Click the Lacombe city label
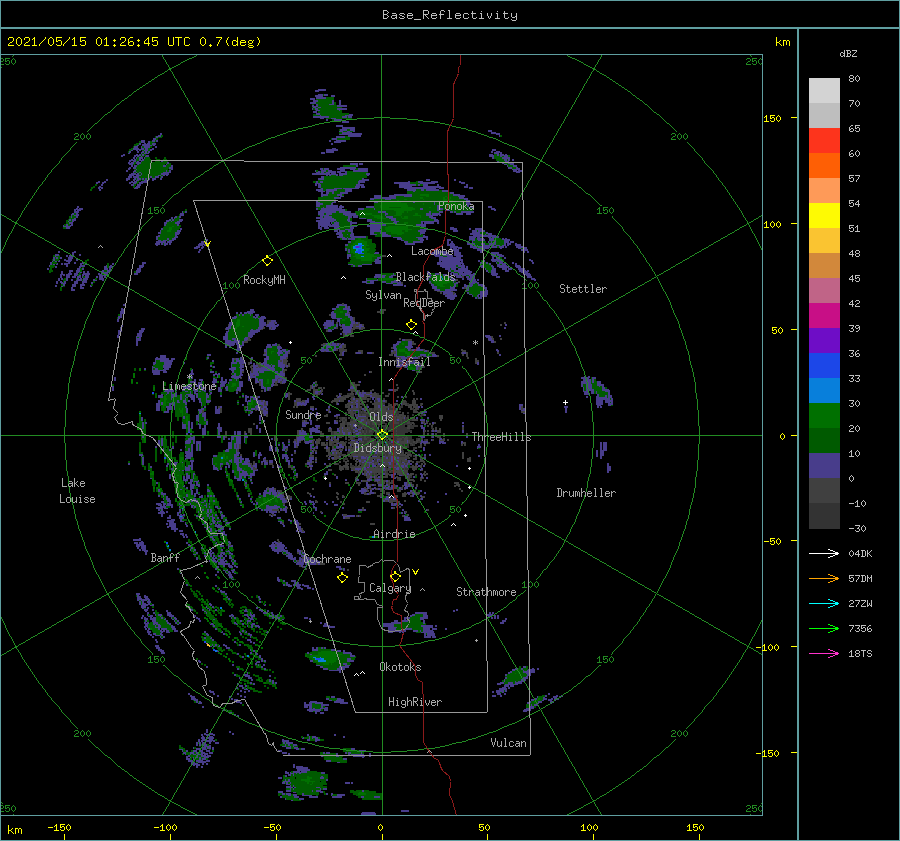Image resolution: width=900 pixels, height=841 pixels. (x=432, y=251)
